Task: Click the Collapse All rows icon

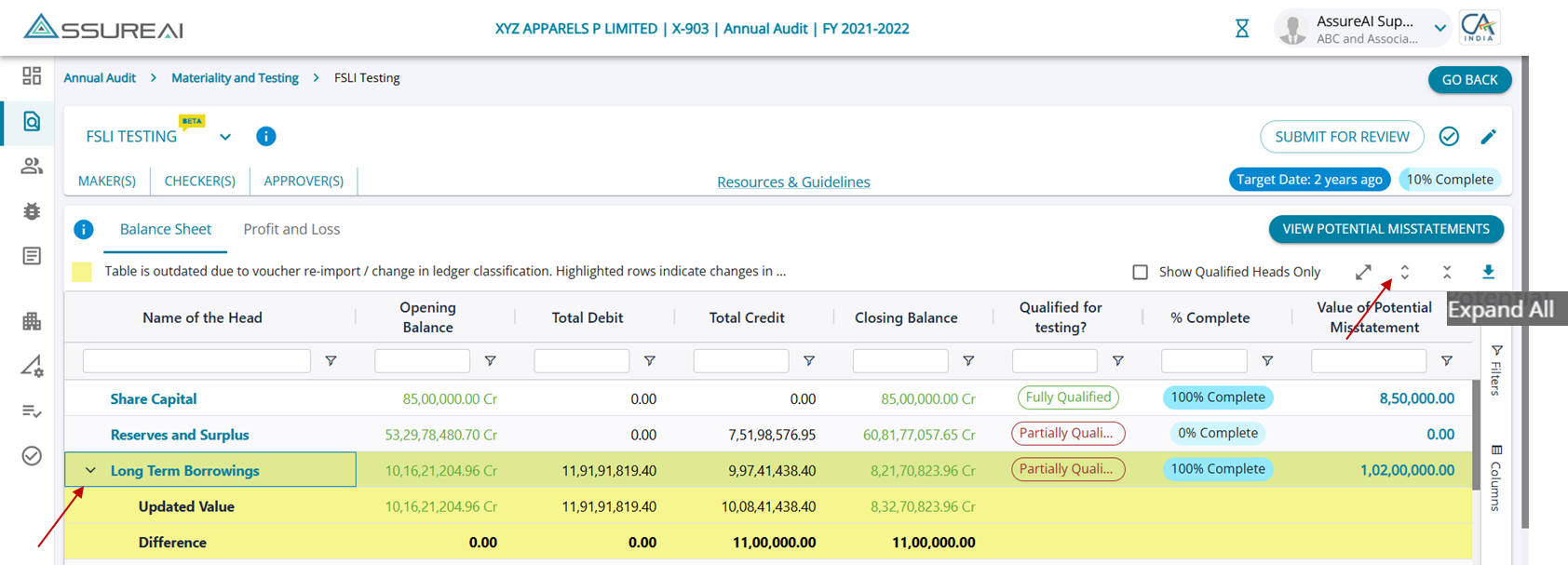Action: click(1447, 272)
